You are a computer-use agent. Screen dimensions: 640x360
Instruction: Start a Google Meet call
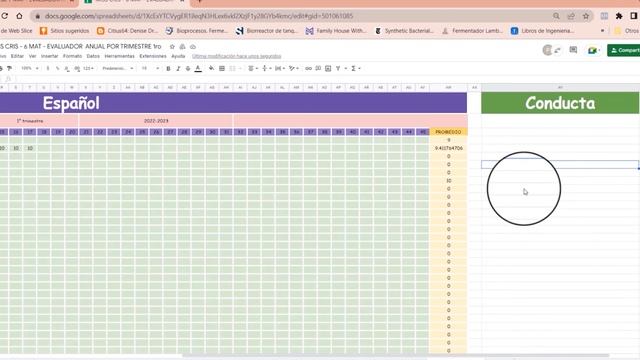tap(593, 50)
